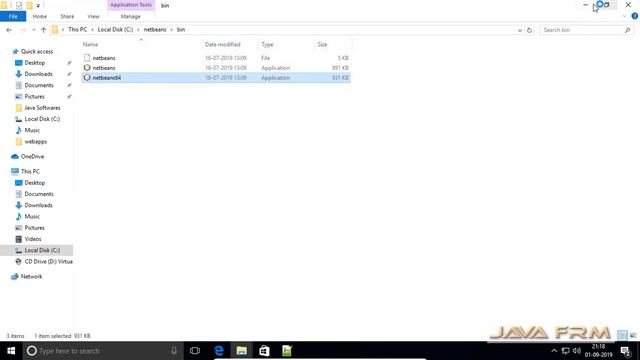Select the netbeans Application of 891 KB
Screen dimensions: 640x360
pos(216,68)
